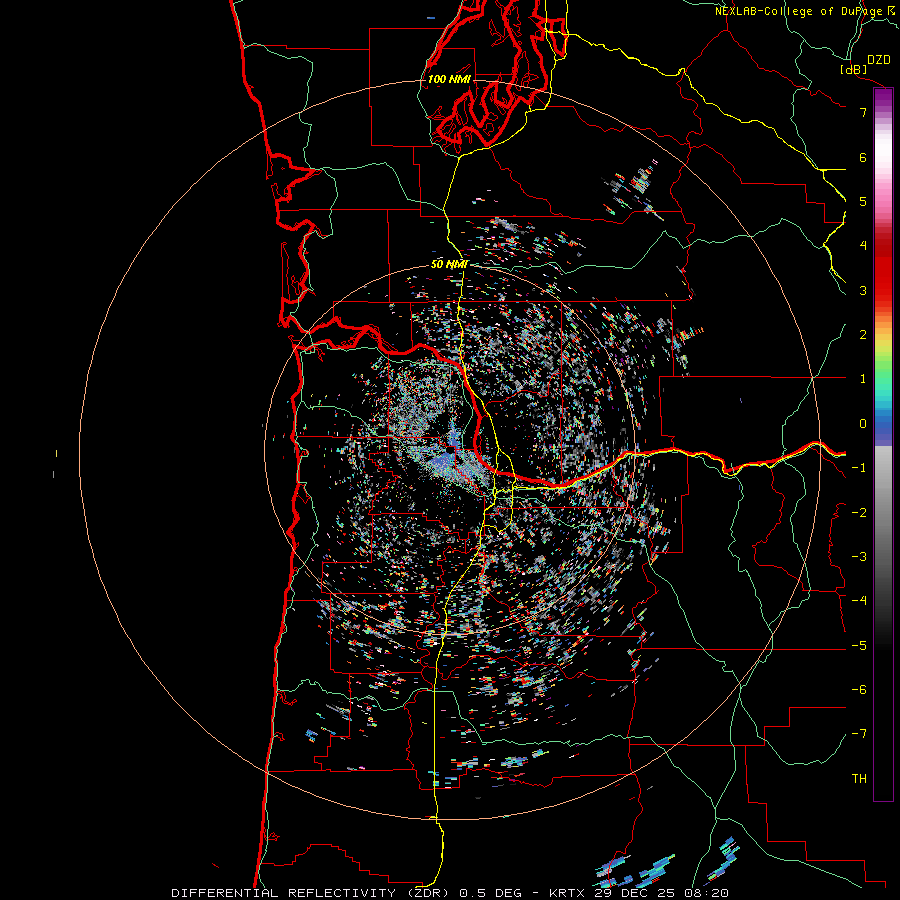Click the 1 value on the color scale
900x900 pixels.
click(863, 379)
